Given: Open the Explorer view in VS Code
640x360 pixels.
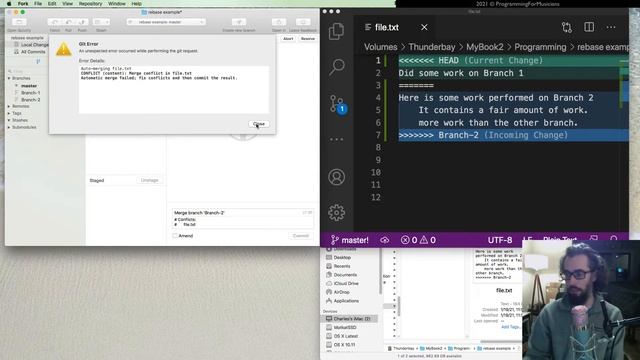Looking at the screenshot, I should coord(336,31).
